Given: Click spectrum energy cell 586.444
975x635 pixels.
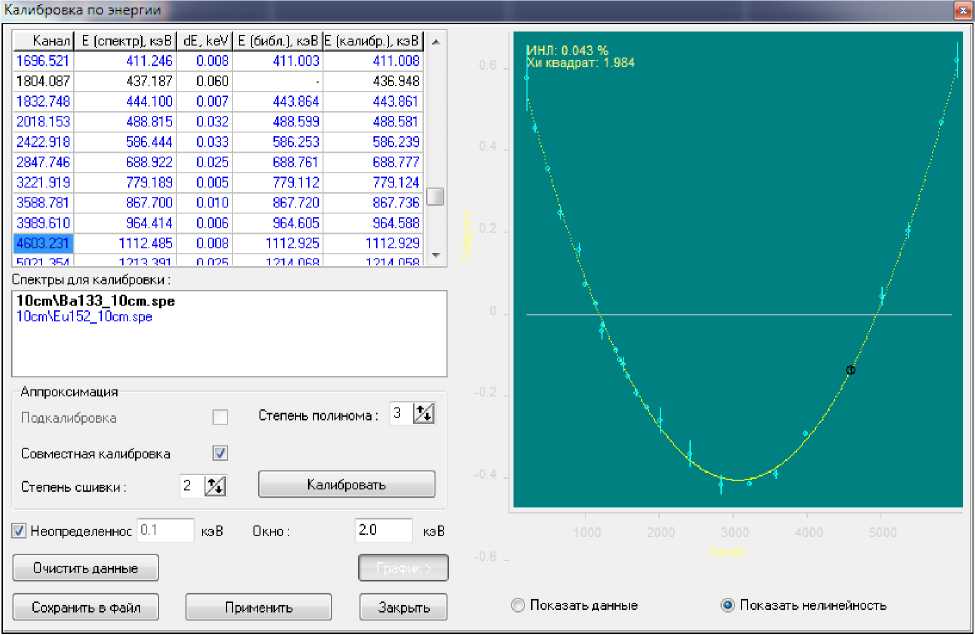Looking at the screenshot, I should [x=126, y=142].
